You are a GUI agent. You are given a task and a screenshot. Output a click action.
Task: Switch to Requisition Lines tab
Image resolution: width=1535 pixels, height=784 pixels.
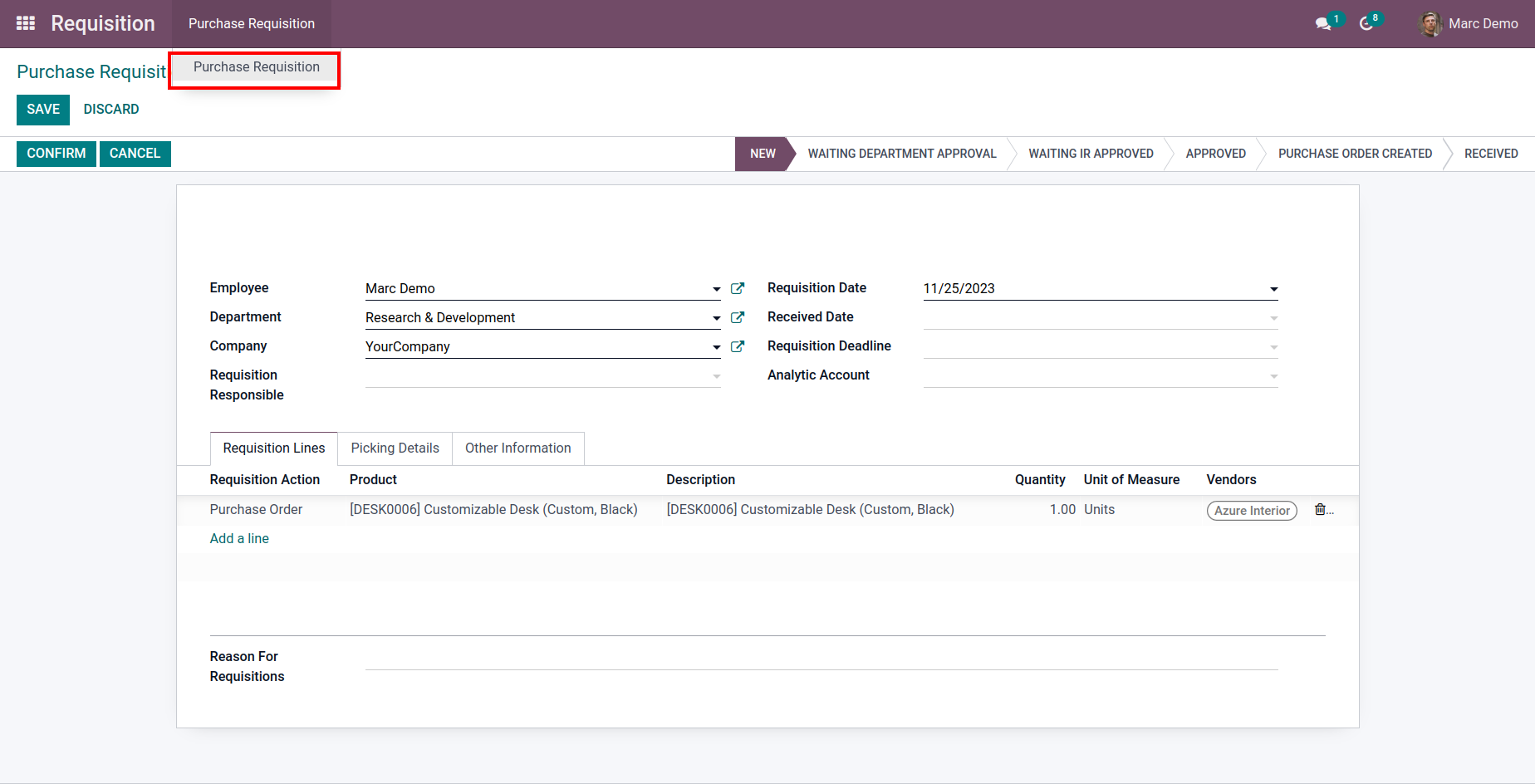tap(274, 448)
